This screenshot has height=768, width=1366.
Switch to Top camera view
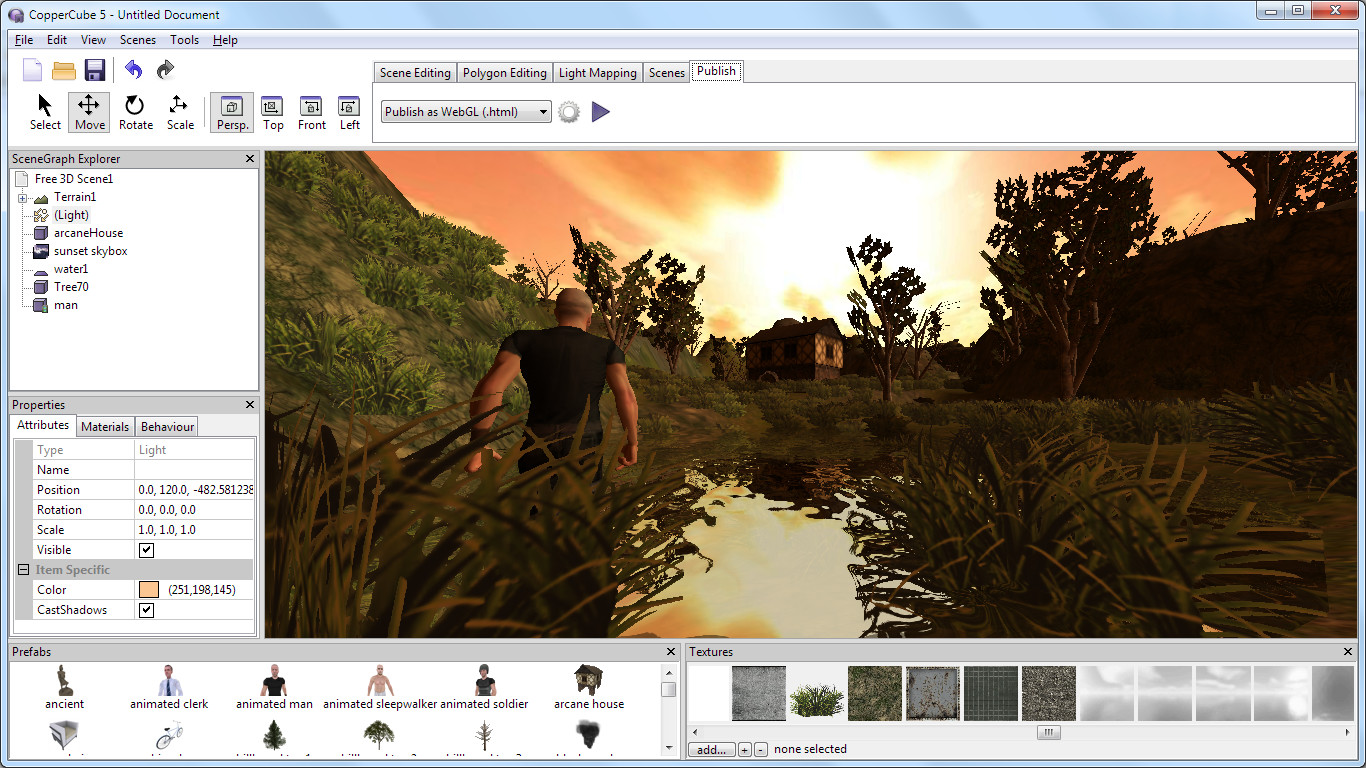(x=273, y=112)
